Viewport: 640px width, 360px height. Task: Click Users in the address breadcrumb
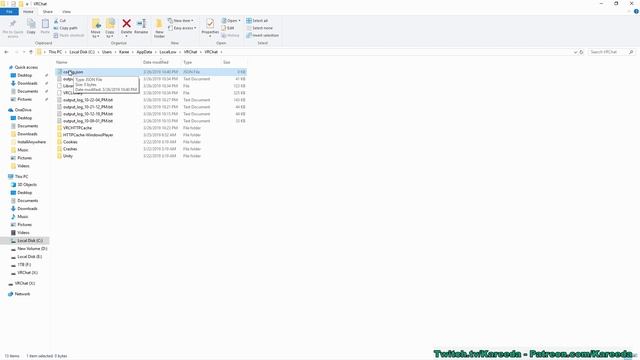pos(107,52)
